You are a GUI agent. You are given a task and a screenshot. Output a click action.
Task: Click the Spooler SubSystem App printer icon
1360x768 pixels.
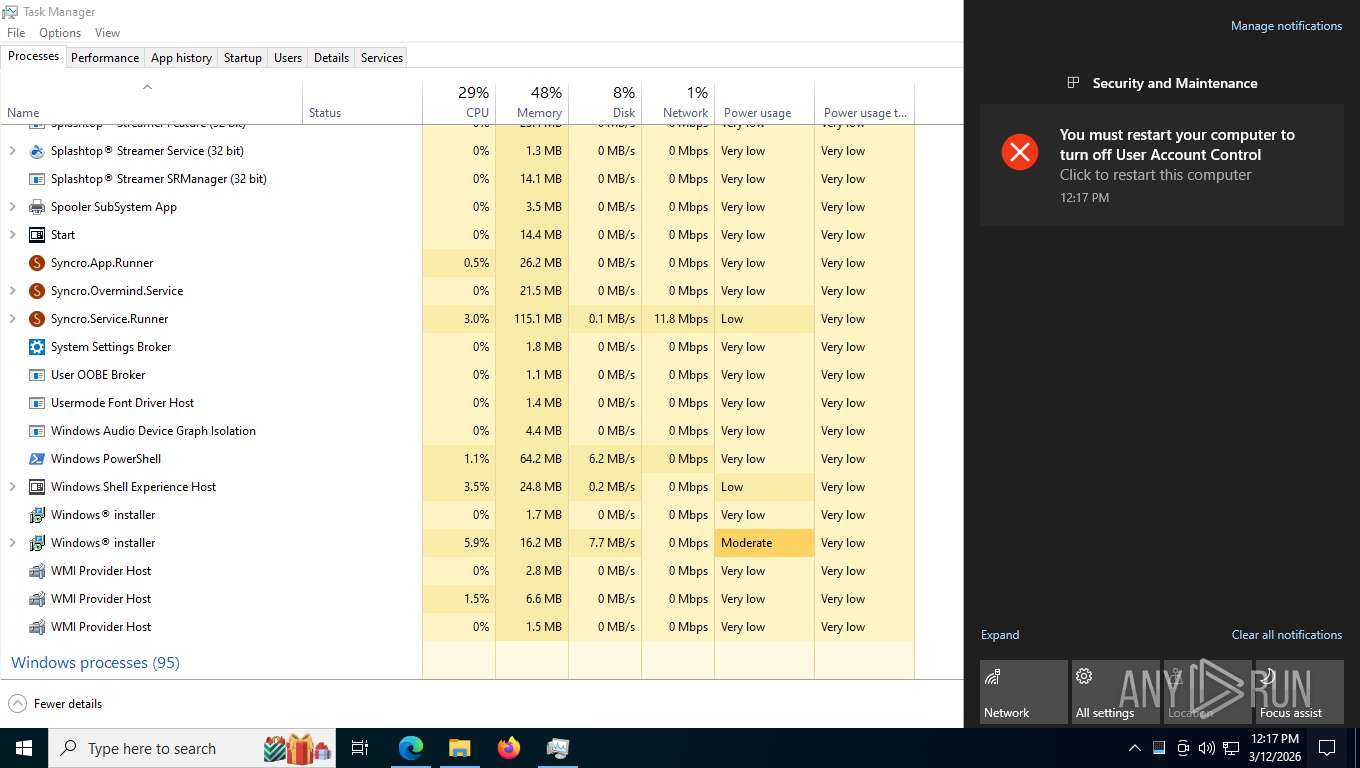pyautogui.click(x=37, y=207)
